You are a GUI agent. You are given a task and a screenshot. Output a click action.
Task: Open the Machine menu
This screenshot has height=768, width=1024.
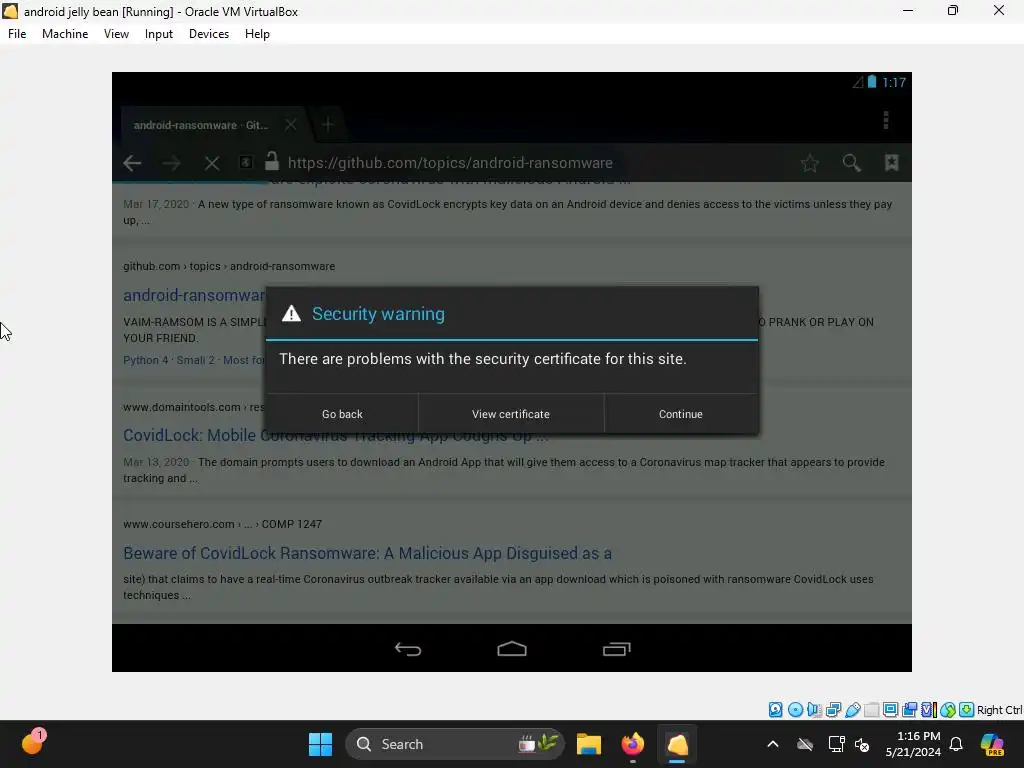point(65,34)
